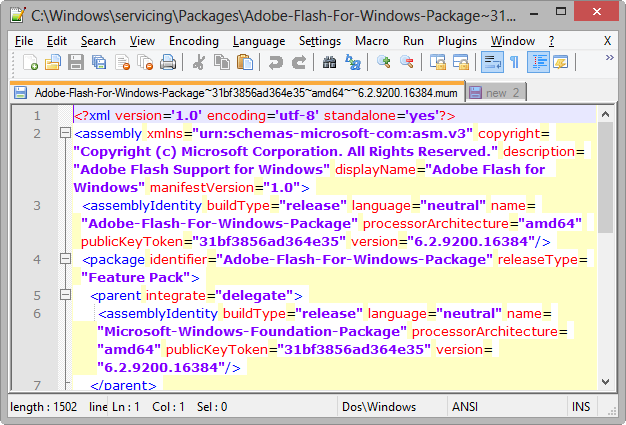Open the Settings menu
The width and height of the screenshot is (626, 425).
point(320,41)
